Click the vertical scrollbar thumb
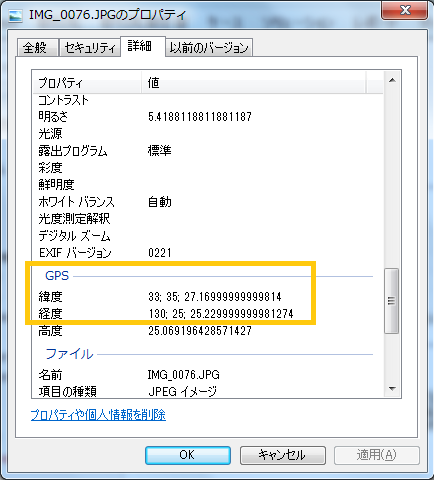 point(392,301)
